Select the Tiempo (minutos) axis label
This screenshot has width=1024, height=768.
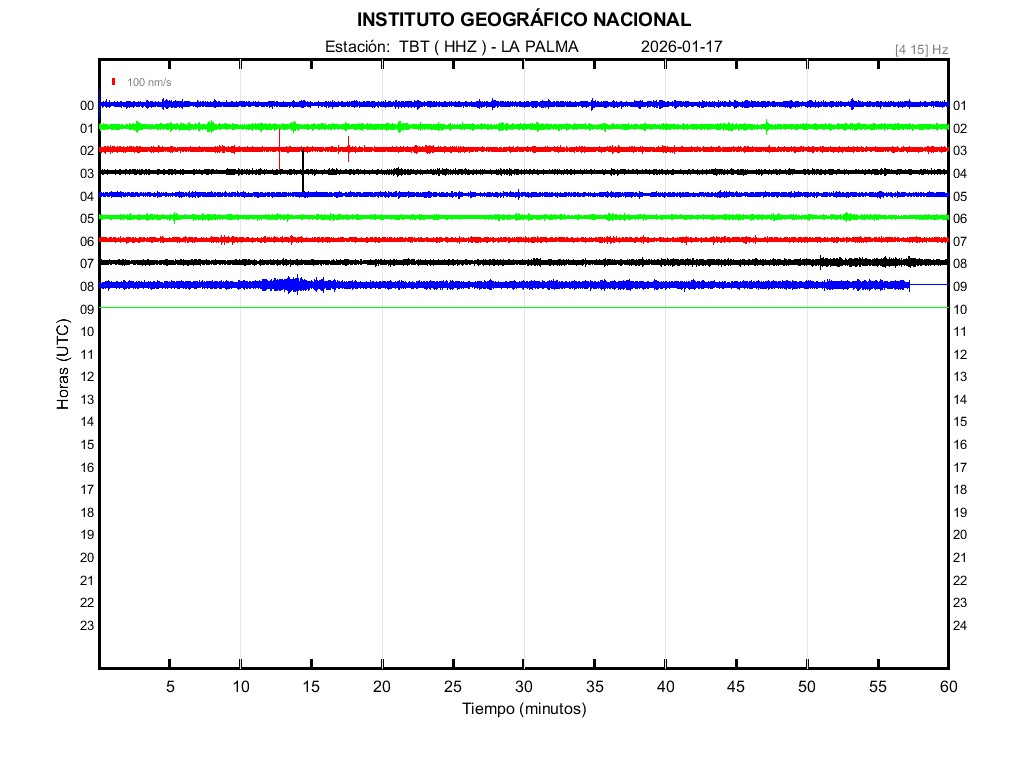click(523, 709)
